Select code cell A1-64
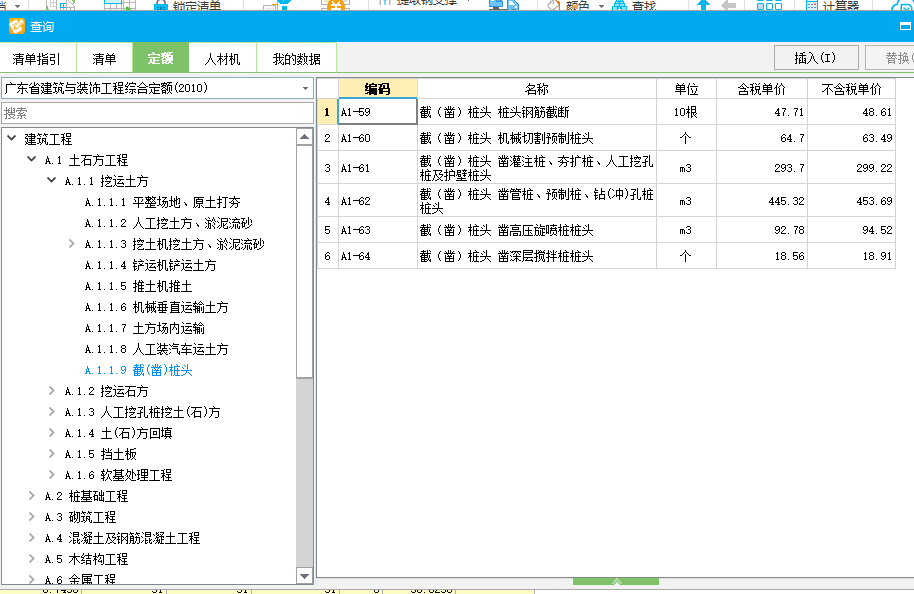The width and height of the screenshot is (914, 594). pos(377,255)
